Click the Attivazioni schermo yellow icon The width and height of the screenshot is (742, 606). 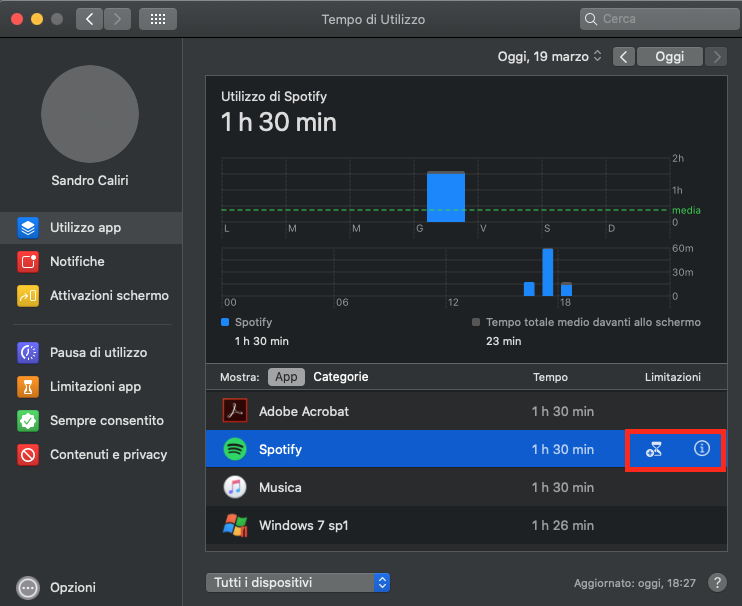28,296
